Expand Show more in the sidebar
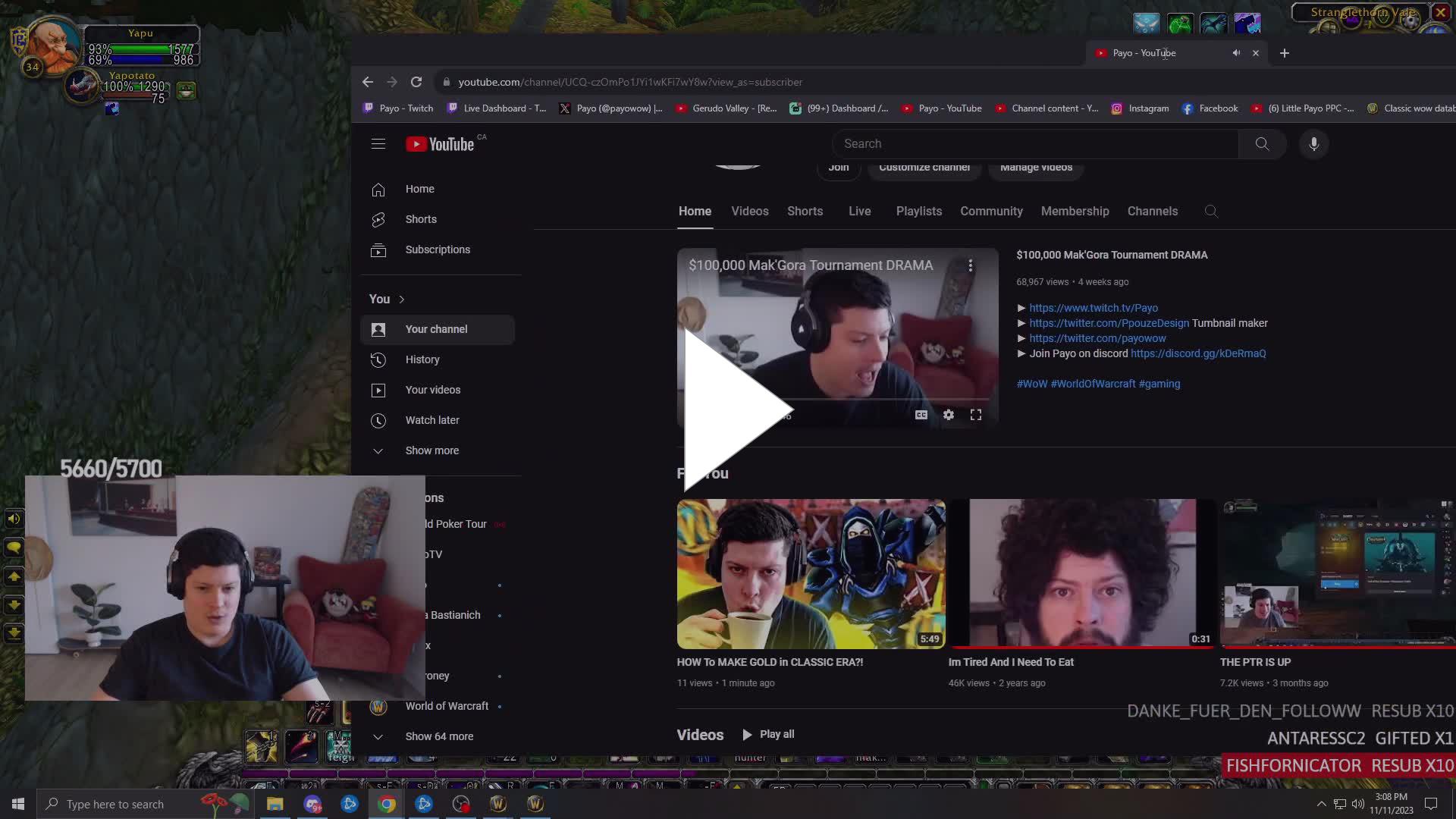Viewport: 1456px width, 819px height. (431, 450)
